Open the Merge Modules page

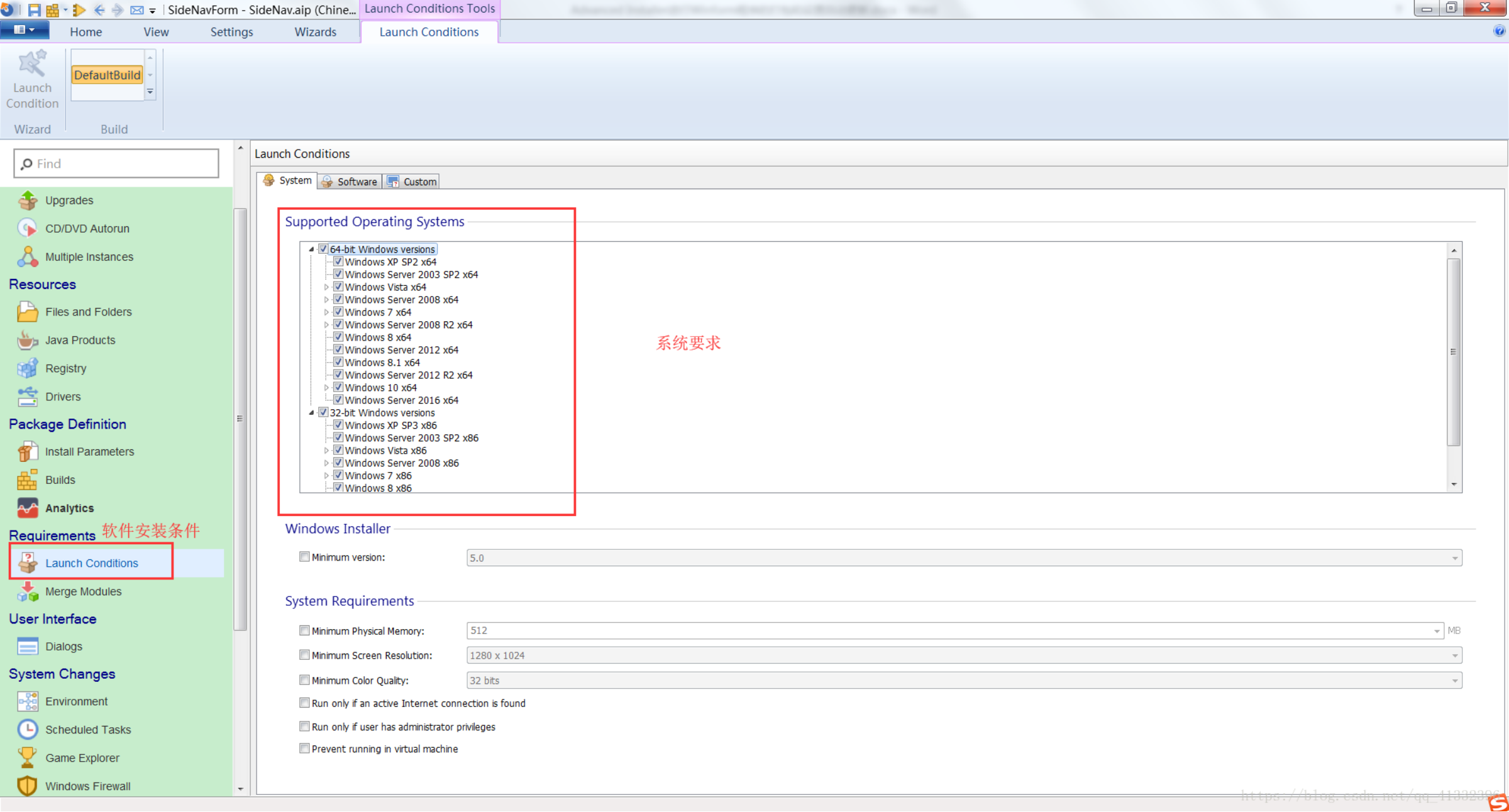[83, 591]
